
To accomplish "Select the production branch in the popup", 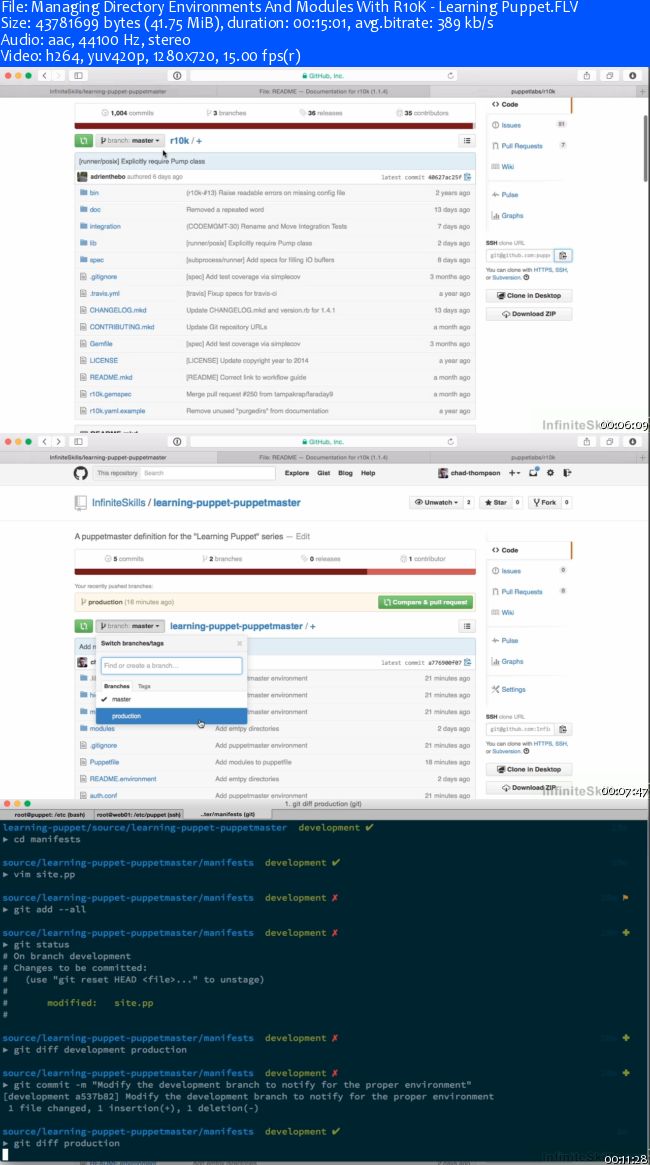I will click(171, 716).
